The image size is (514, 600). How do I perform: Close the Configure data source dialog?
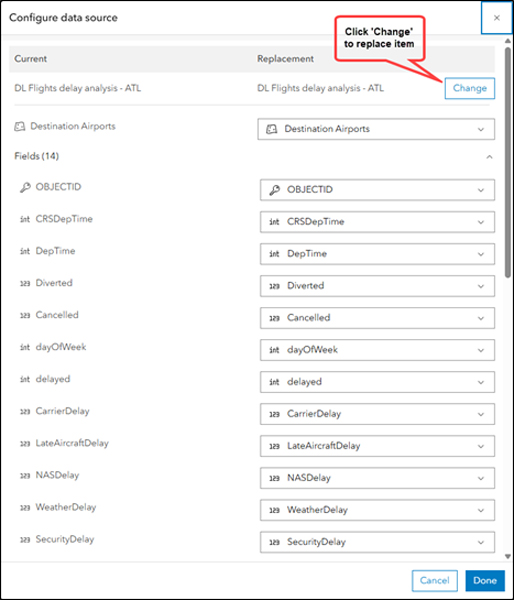tap(496, 18)
